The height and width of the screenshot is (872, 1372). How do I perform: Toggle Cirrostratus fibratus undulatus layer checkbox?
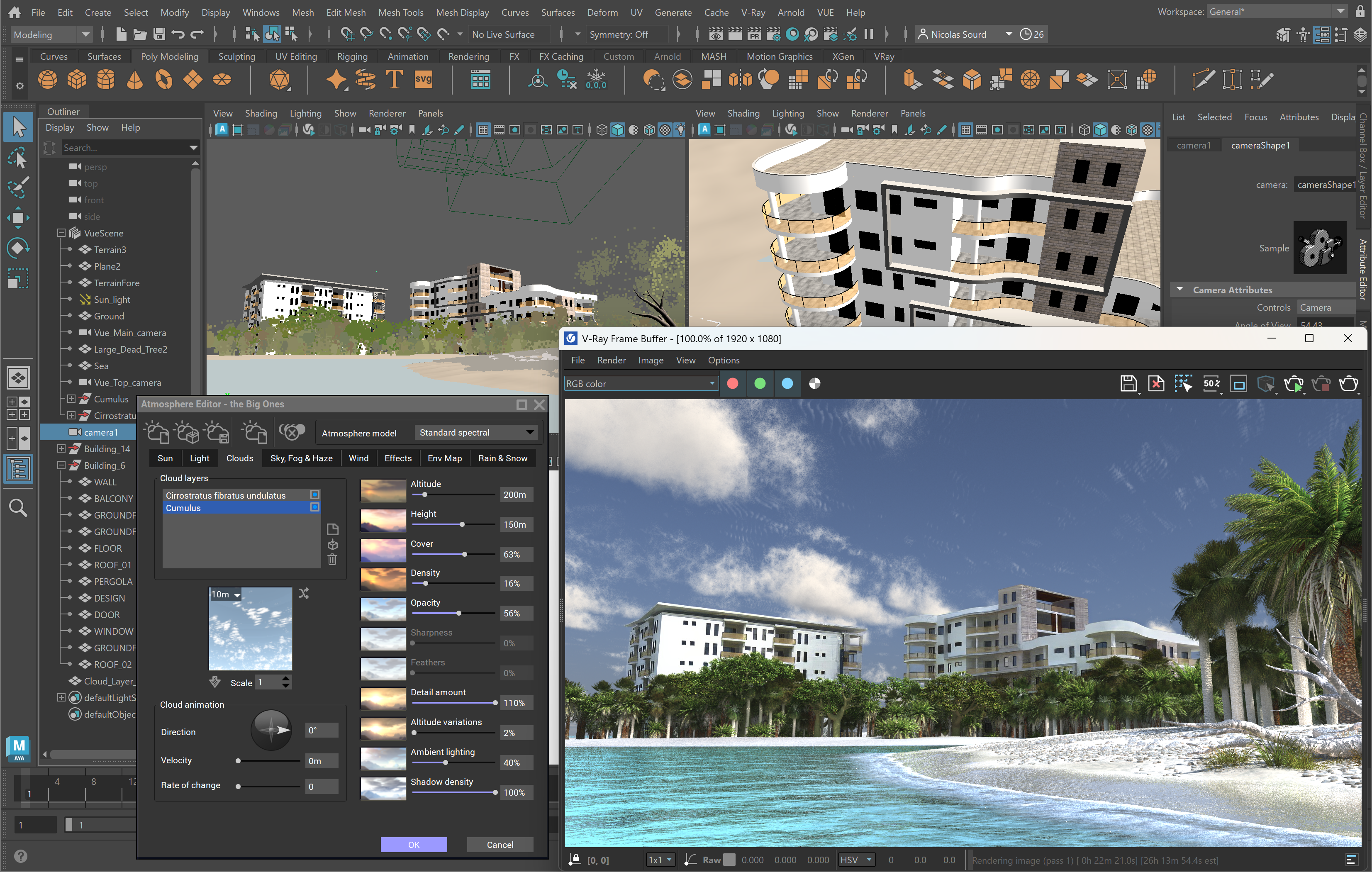point(314,495)
